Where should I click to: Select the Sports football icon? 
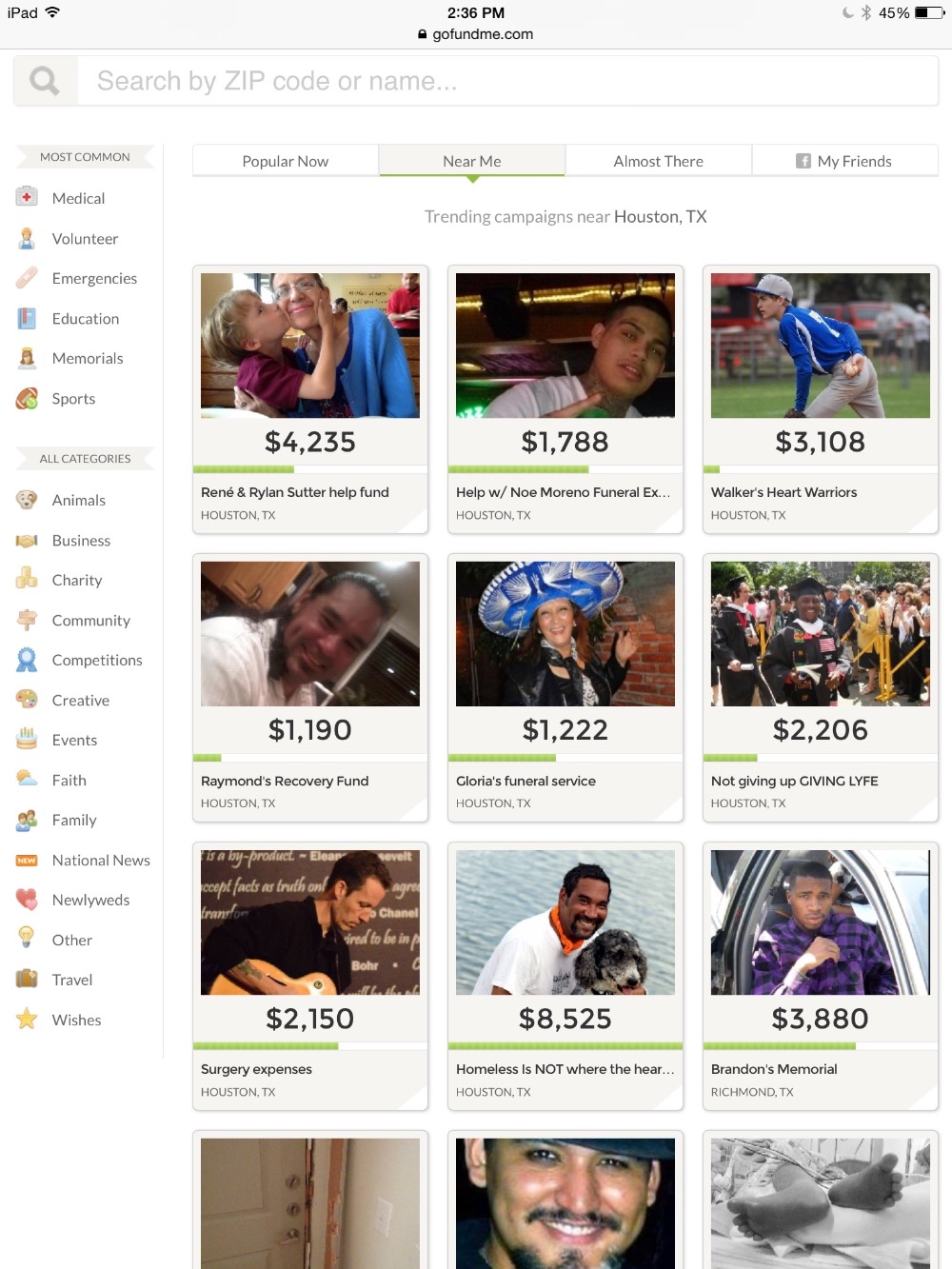pos(27,398)
